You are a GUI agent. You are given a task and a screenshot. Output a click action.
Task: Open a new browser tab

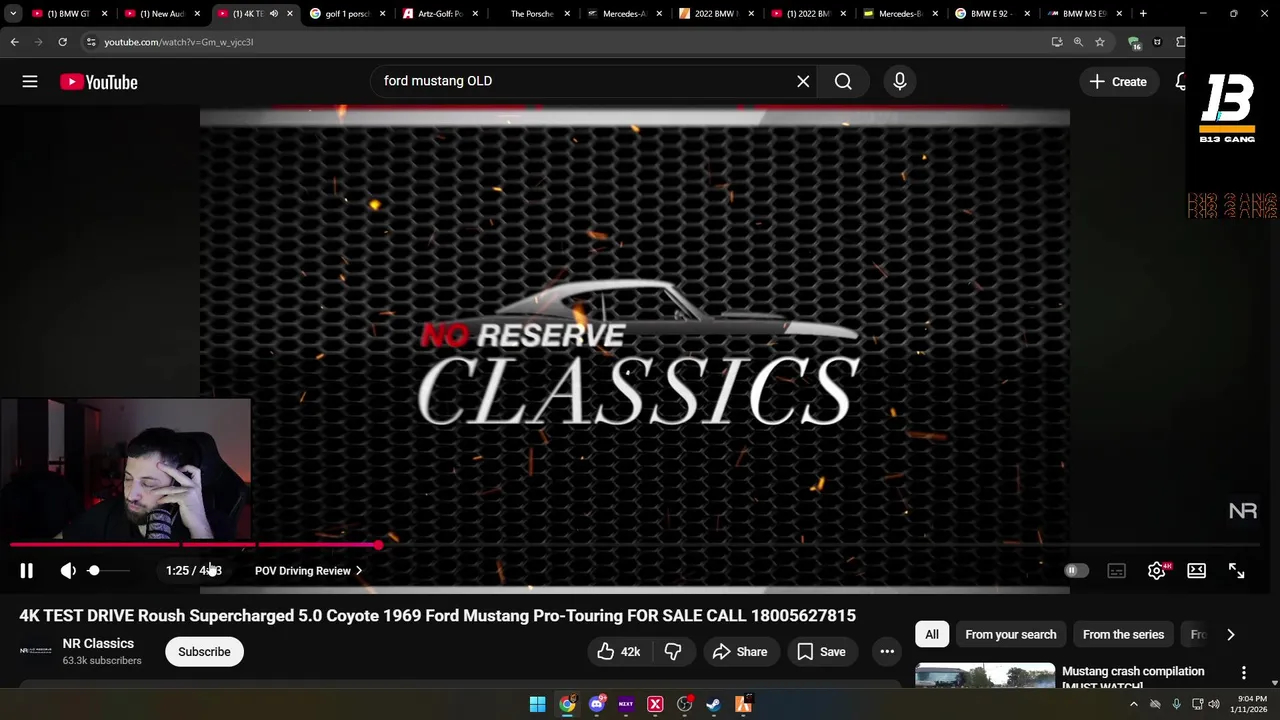(1143, 14)
